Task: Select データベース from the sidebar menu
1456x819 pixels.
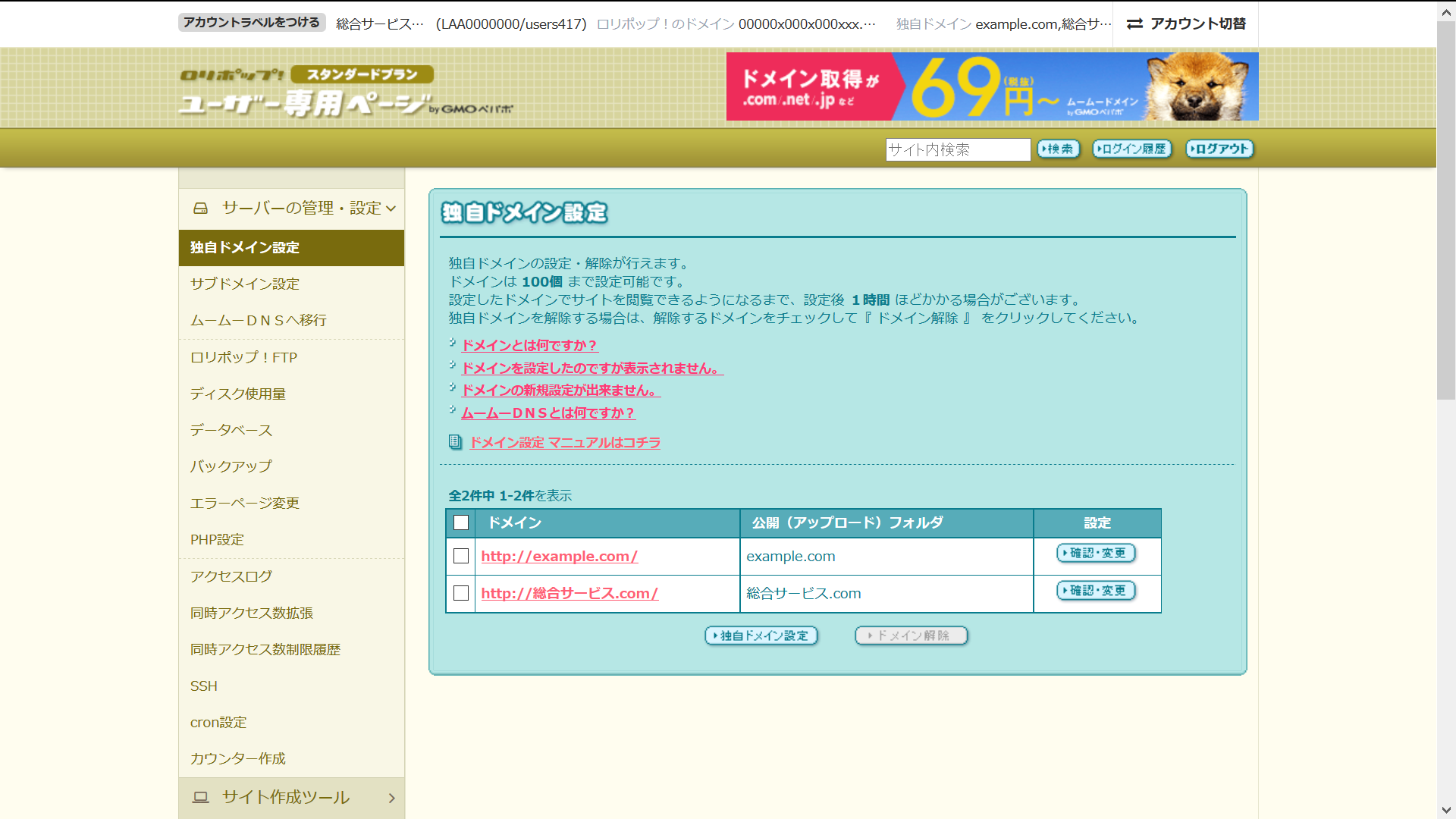Action: click(x=231, y=430)
